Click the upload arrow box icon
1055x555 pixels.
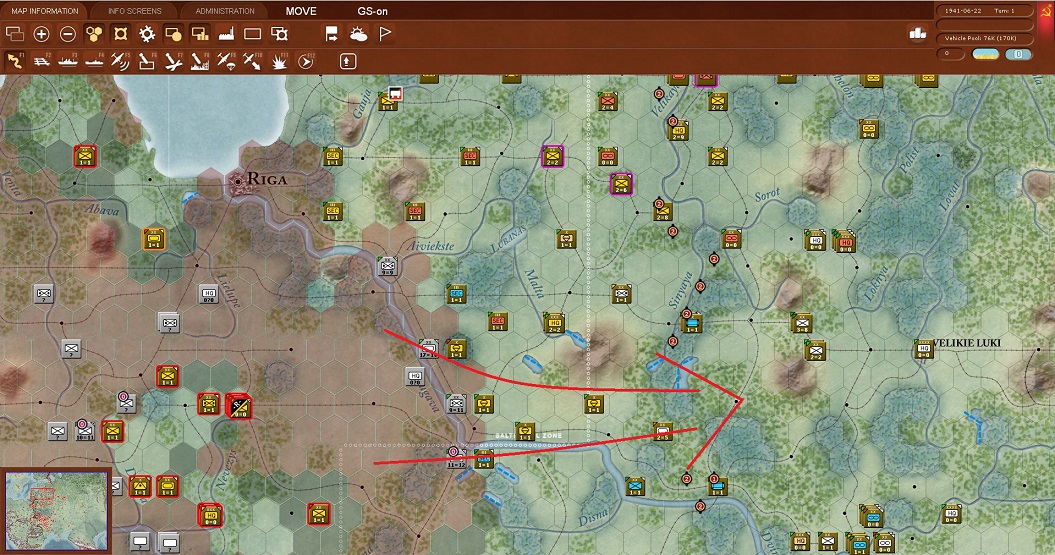347,61
